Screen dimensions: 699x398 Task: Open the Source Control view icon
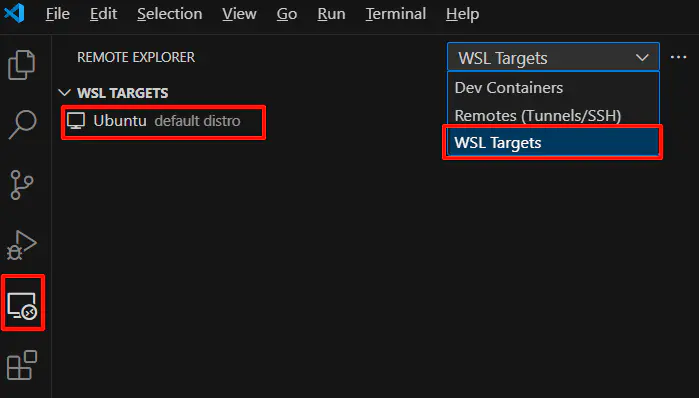point(21,185)
